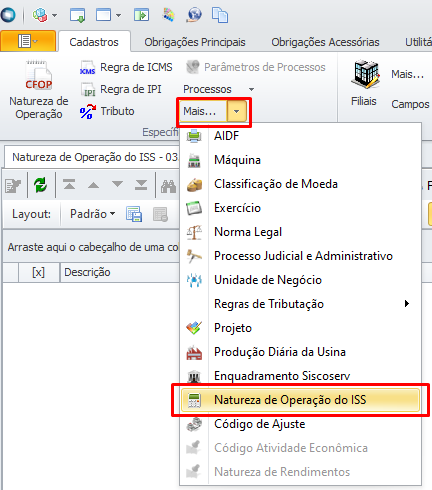The image size is (432, 490).
Task: Click Campos button in ribbon
Action: point(410,104)
